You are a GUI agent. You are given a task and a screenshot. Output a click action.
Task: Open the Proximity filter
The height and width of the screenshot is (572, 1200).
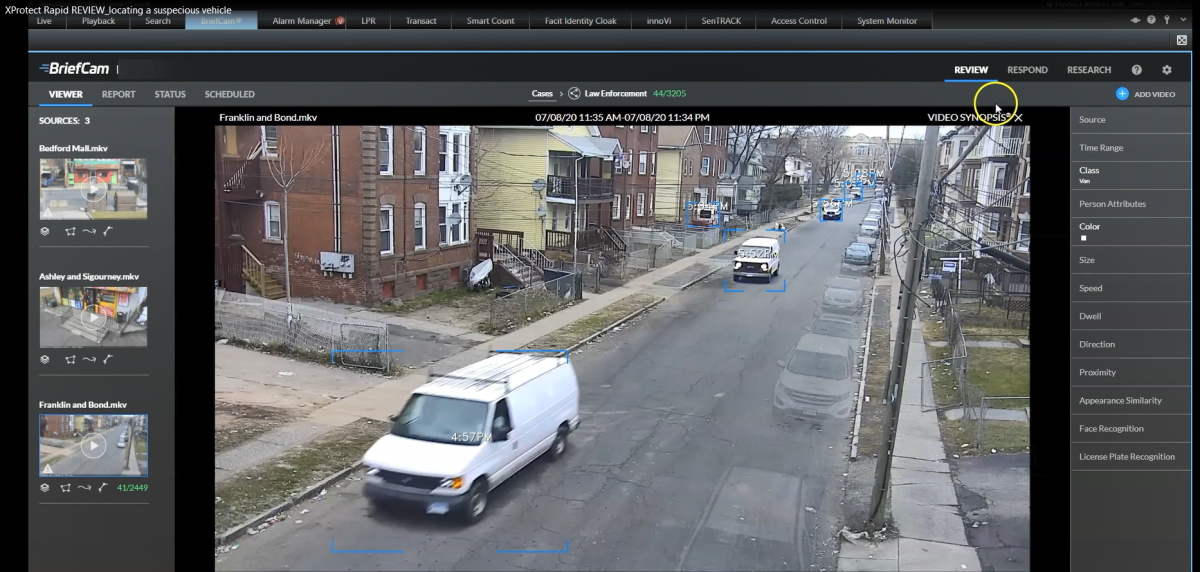click(x=1131, y=372)
